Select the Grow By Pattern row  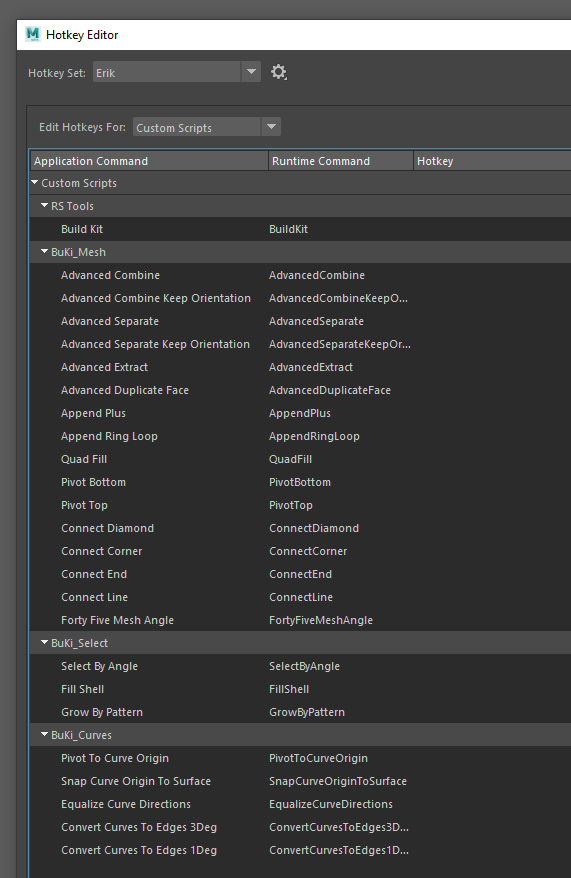[x=301, y=712]
